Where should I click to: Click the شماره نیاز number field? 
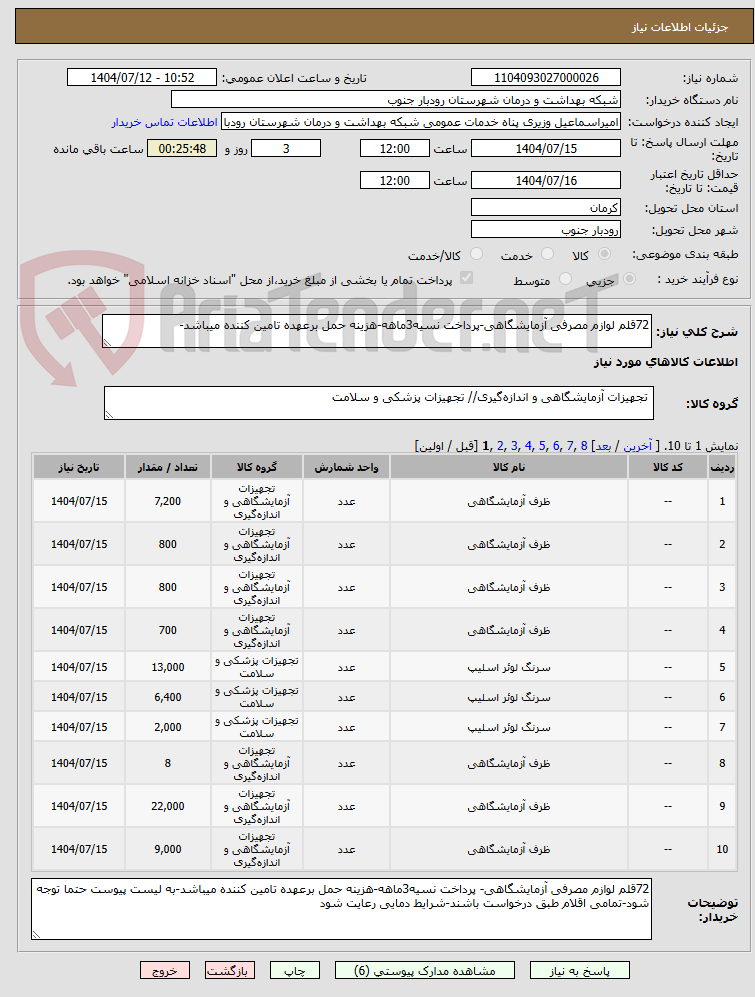[546, 78]
